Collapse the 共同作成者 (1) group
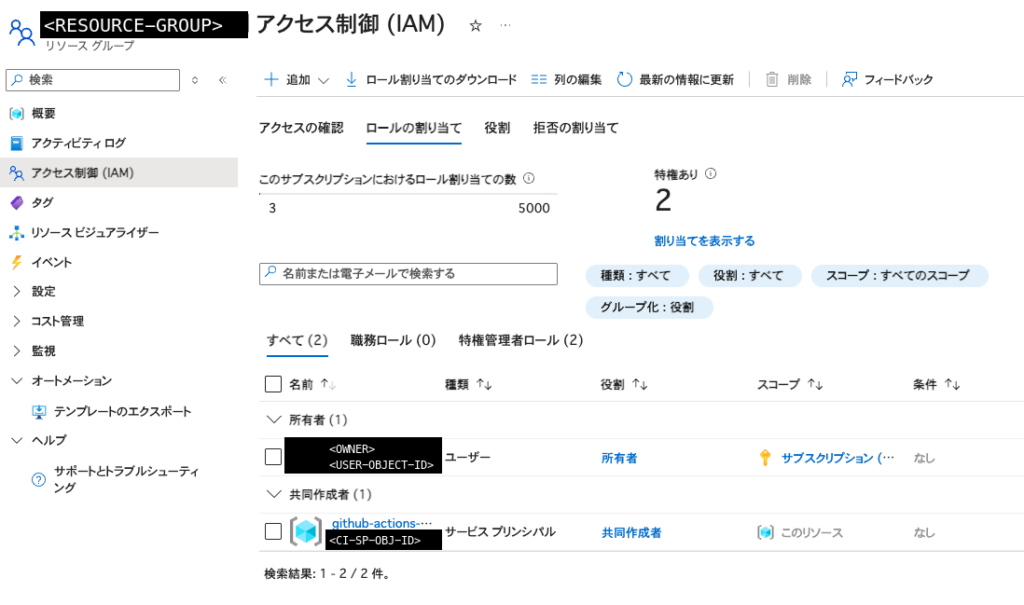The height and width of the screenshot is (605, 1024). point(274,494)
